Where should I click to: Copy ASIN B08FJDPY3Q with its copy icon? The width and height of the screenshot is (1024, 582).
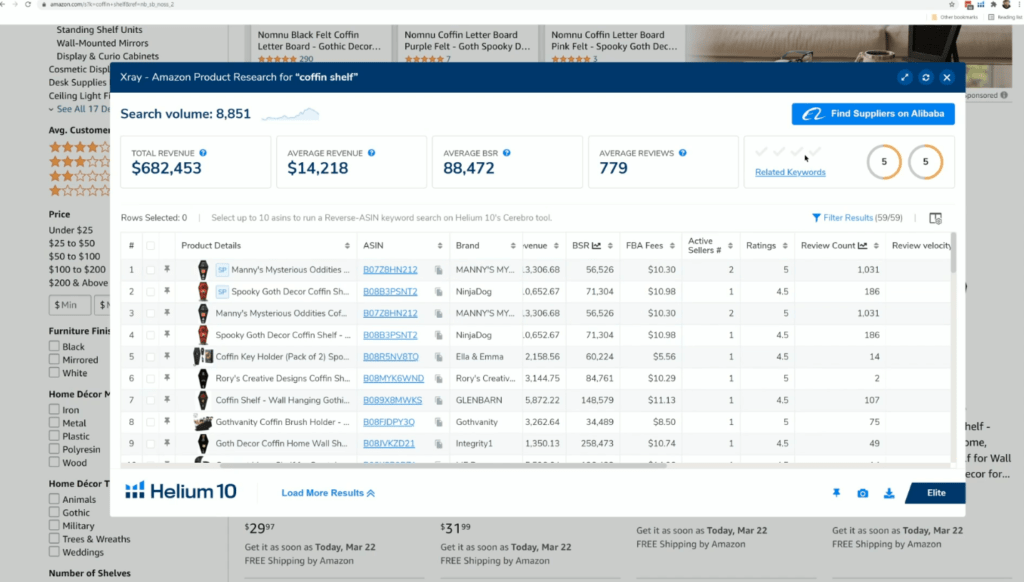[439, 423]
